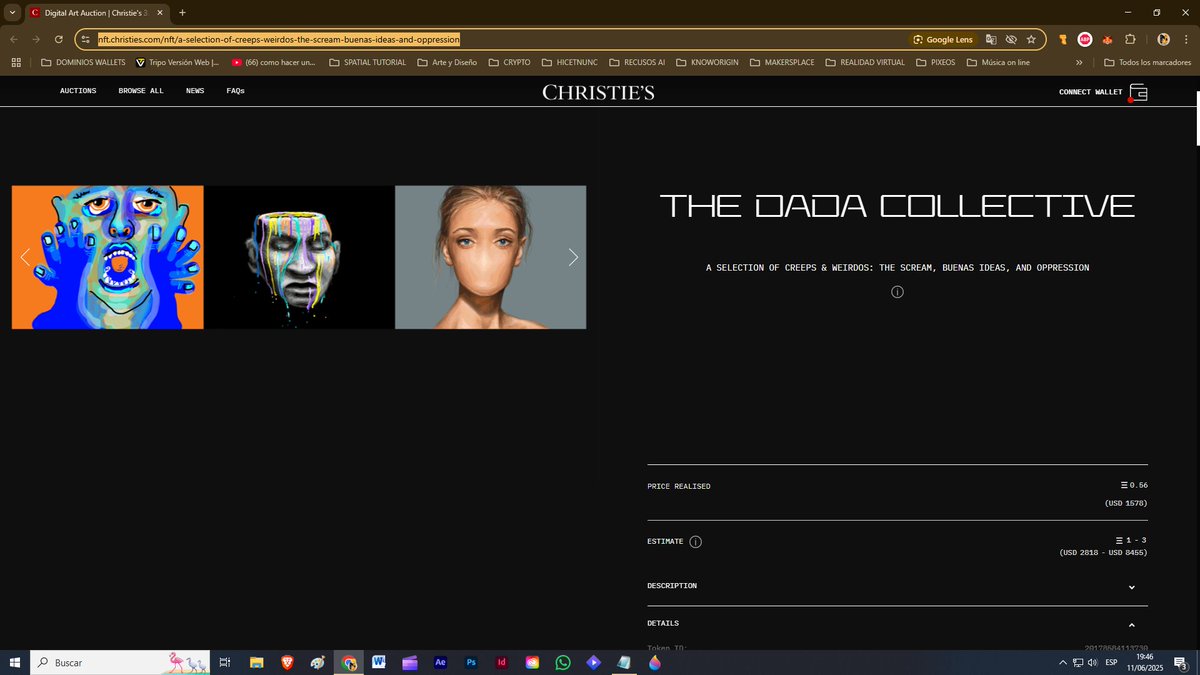The height and width of the screenshot is (675, 1200).
Task: Show more bookmarks with double chevron
Action: click(1079, 62)
